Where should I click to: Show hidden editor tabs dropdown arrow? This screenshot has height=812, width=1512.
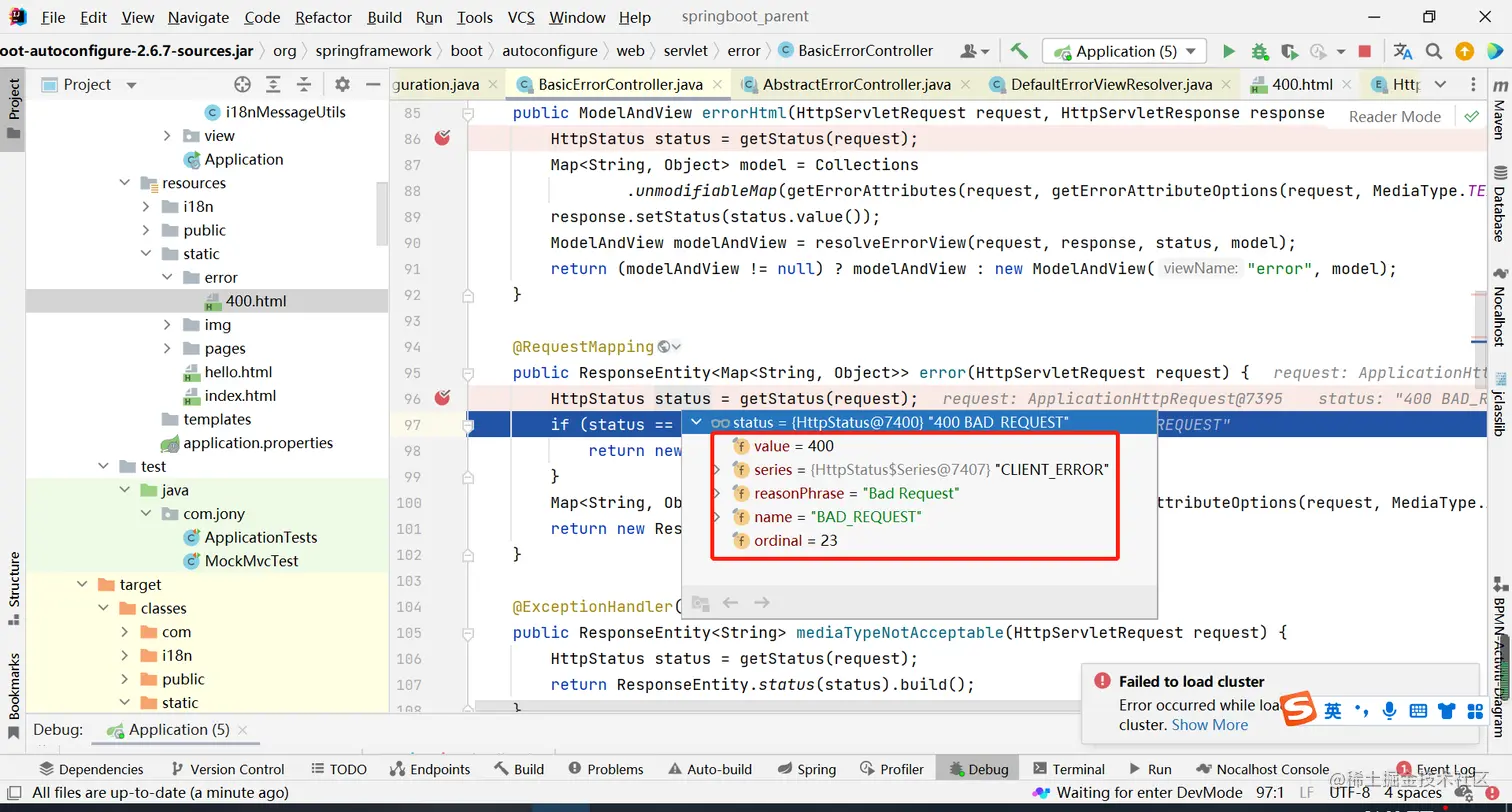pos(1441,85)
